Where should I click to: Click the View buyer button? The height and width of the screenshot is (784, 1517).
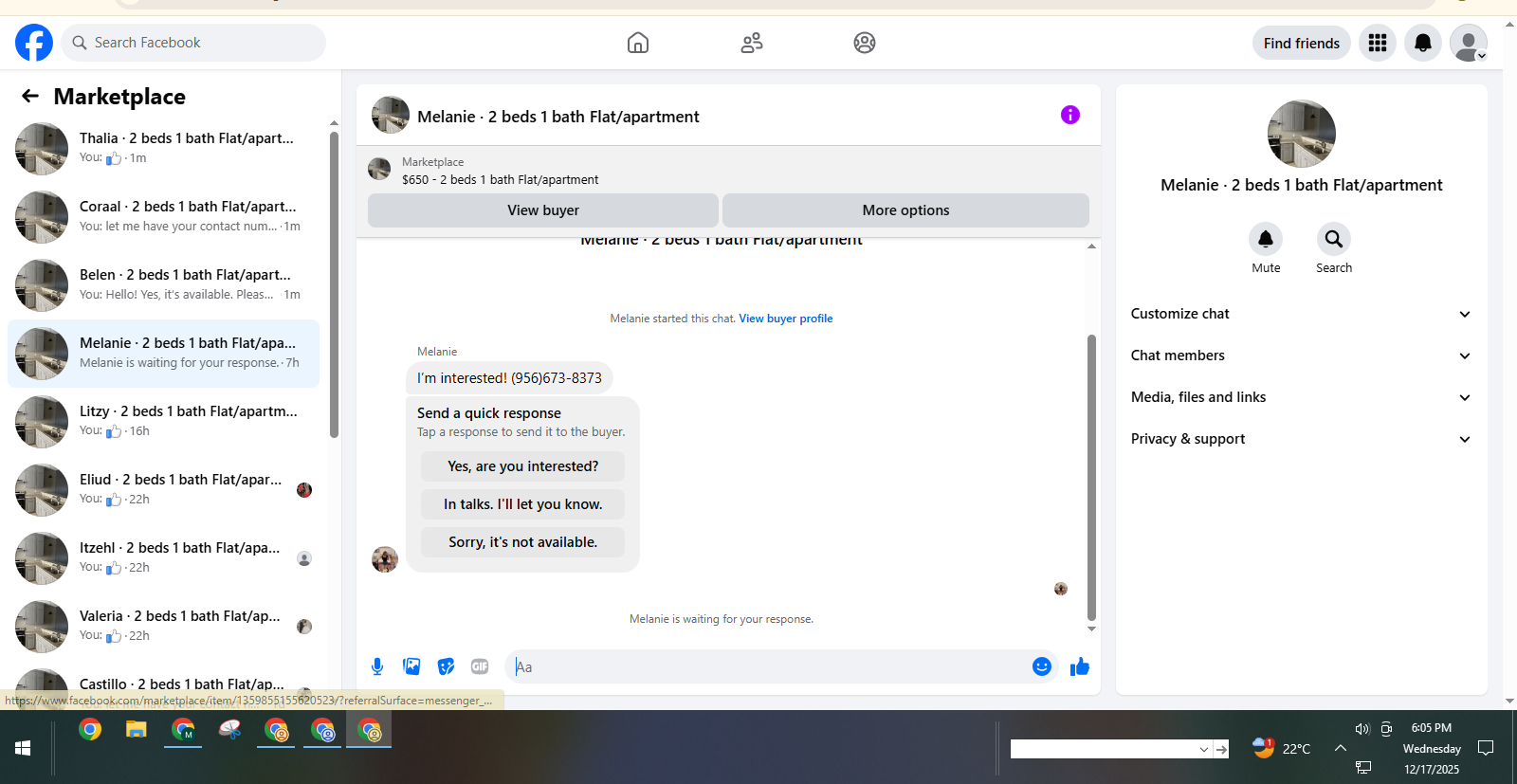pos(543,210)
